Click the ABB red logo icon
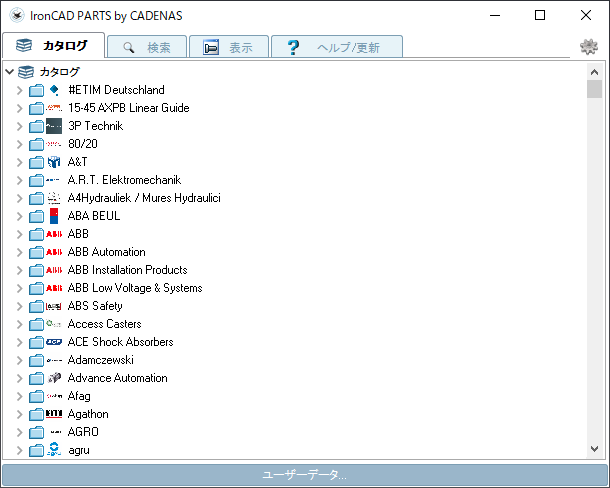The height and width of the screenshot is (488, 610). pyautogui.click(x=54, y=234)
